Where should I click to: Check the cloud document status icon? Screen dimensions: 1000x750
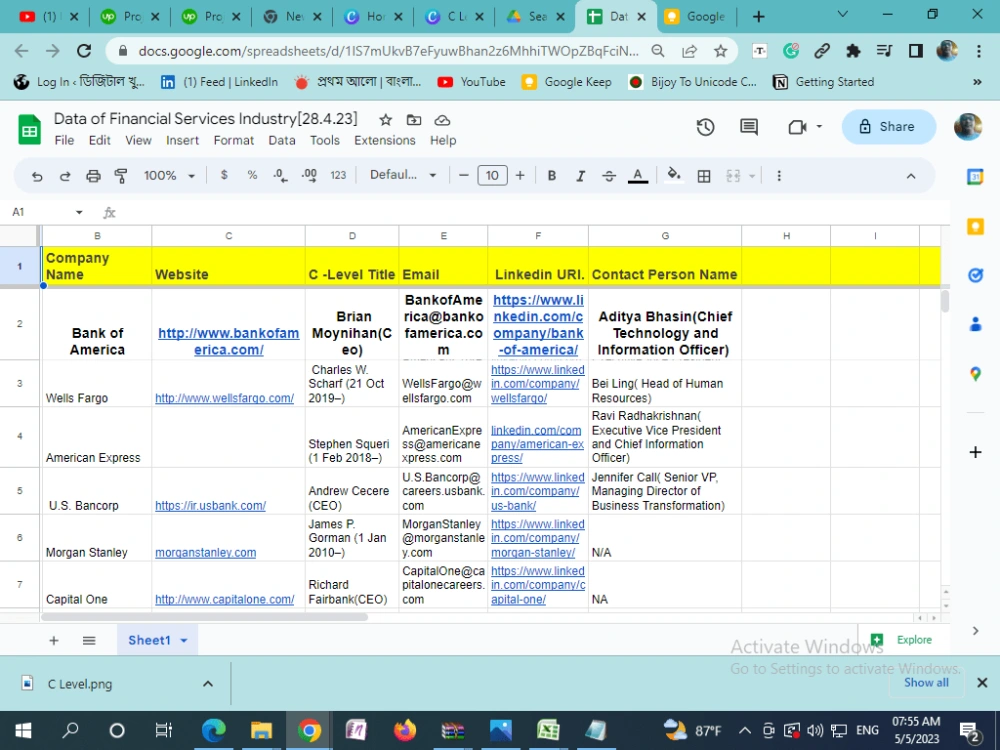click(443, 120)
